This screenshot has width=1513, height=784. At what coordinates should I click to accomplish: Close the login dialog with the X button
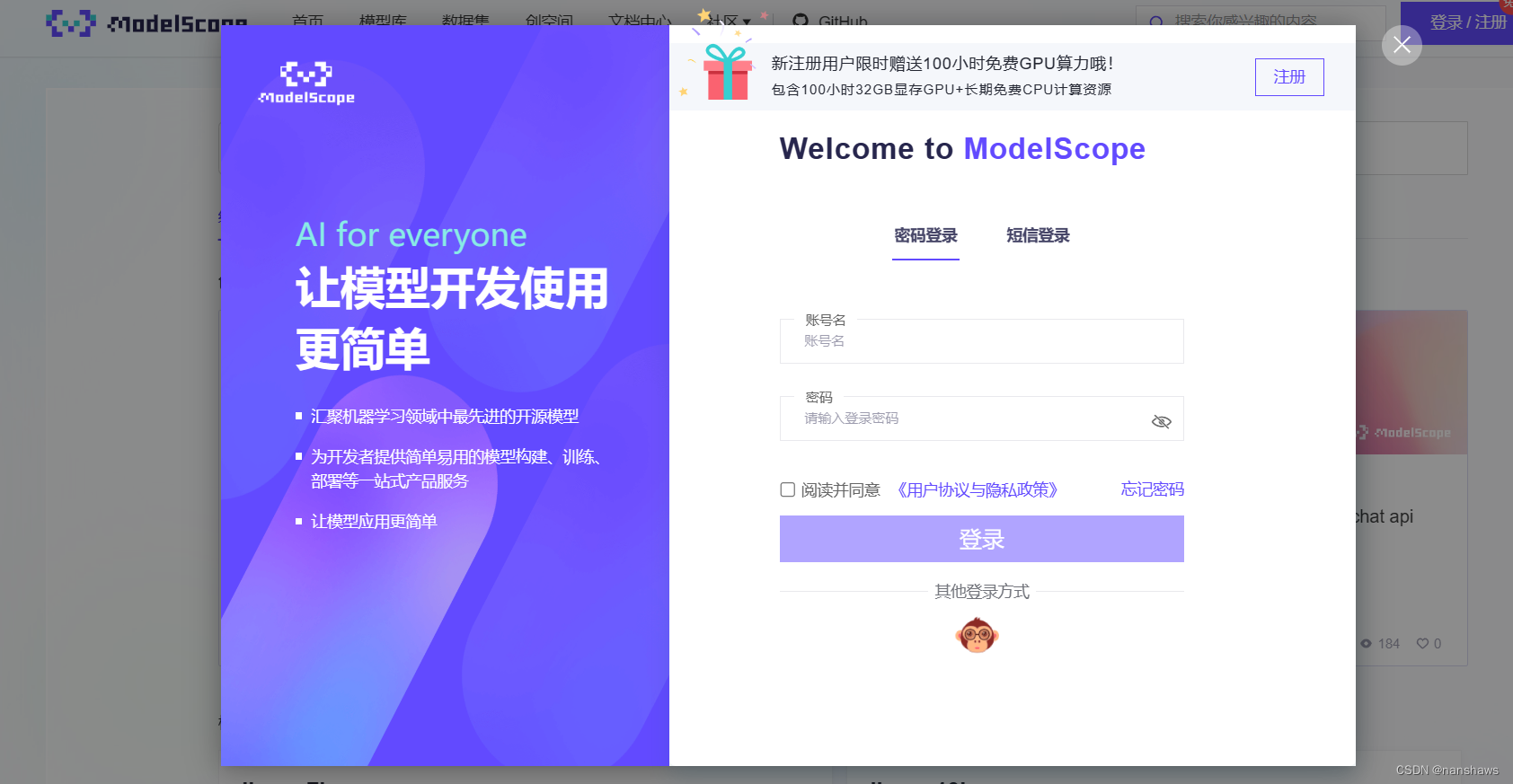1402,45
